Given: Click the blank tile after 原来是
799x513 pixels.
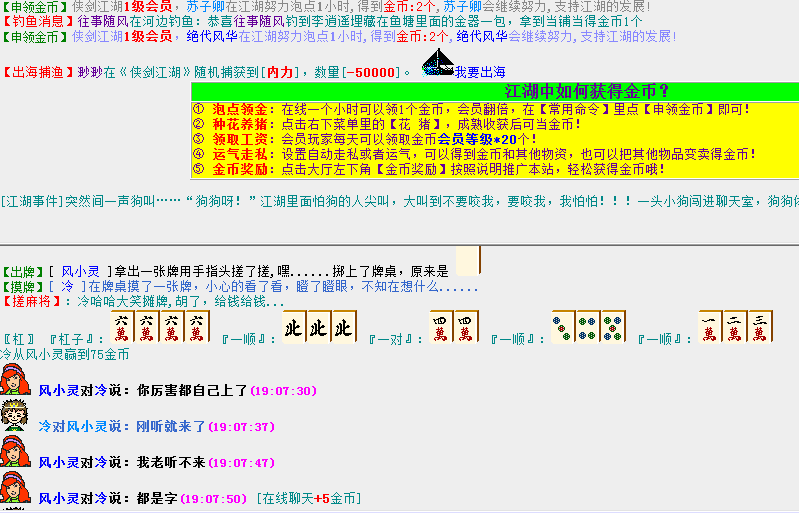Looking at the screenshot, I should (468, 261).
